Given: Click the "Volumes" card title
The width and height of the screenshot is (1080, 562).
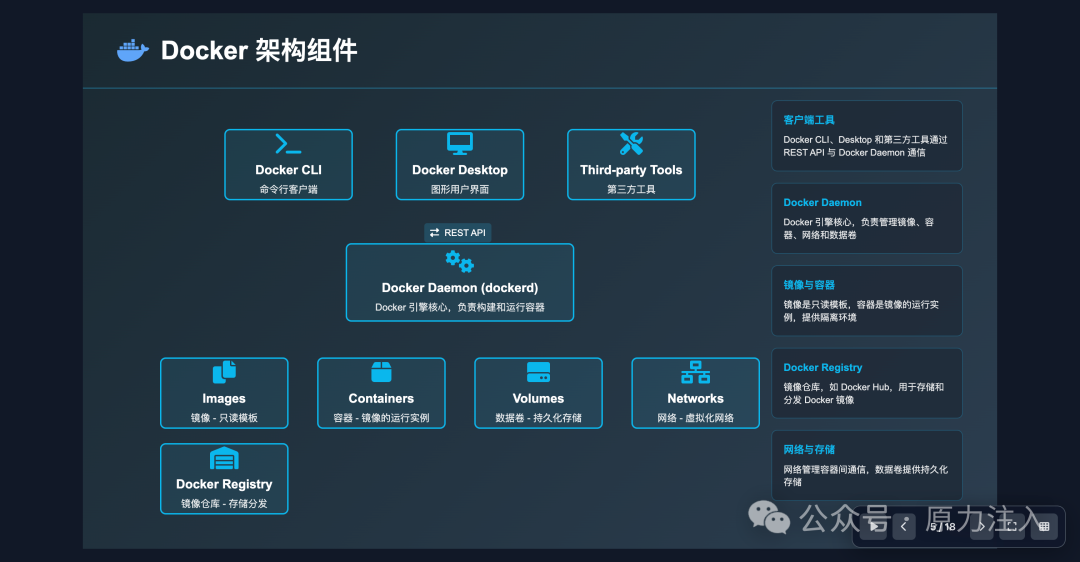Looking at the screenshot, I should tap(538, 399).
